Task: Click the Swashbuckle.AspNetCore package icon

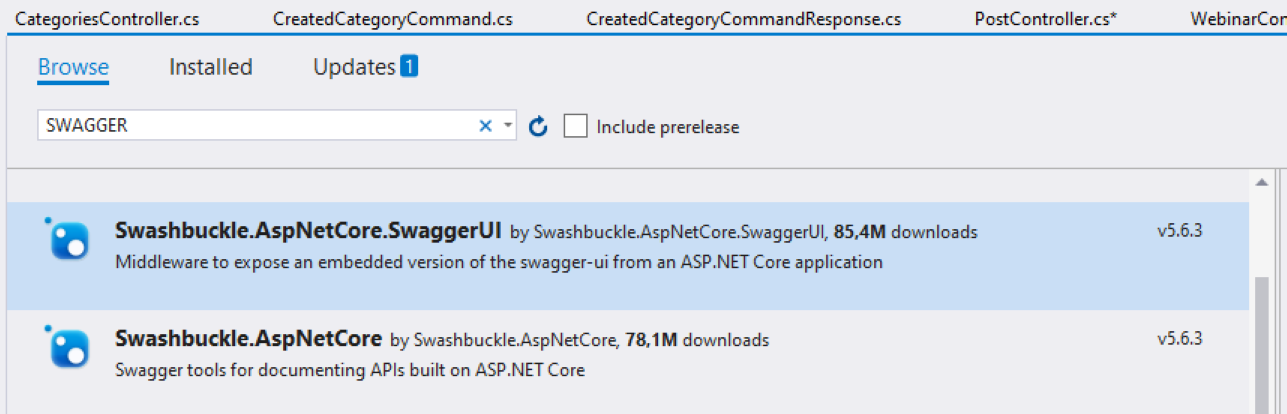Action: [x=69, y=346]
